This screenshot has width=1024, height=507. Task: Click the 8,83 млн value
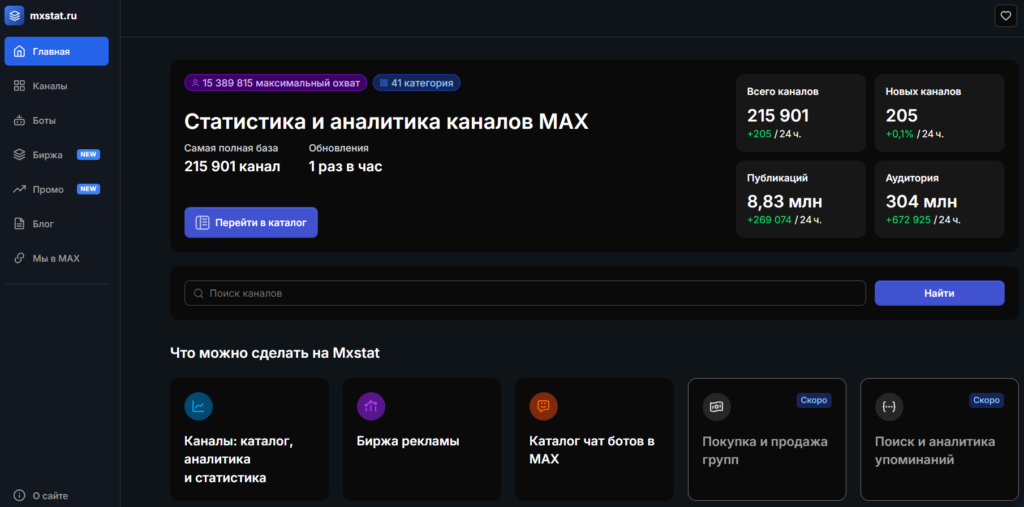tap(784, 201)
